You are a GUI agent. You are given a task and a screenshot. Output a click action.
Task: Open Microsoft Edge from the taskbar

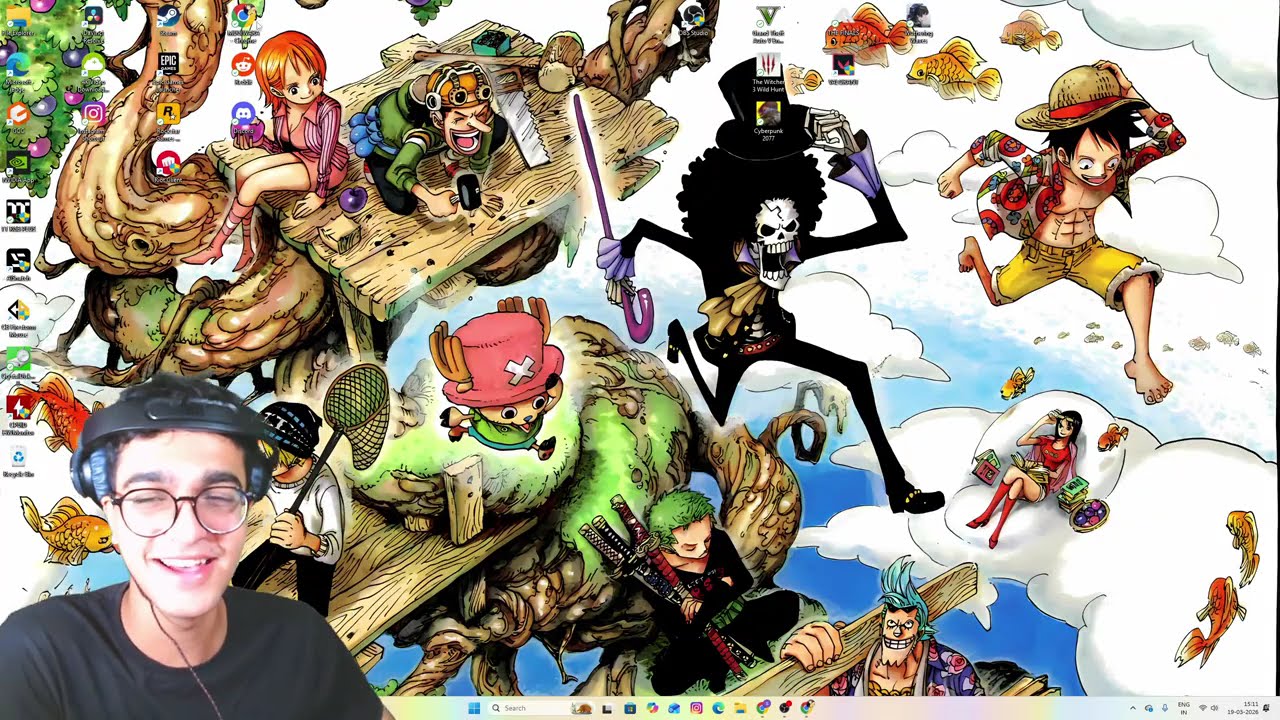click(x=718, y=708)
